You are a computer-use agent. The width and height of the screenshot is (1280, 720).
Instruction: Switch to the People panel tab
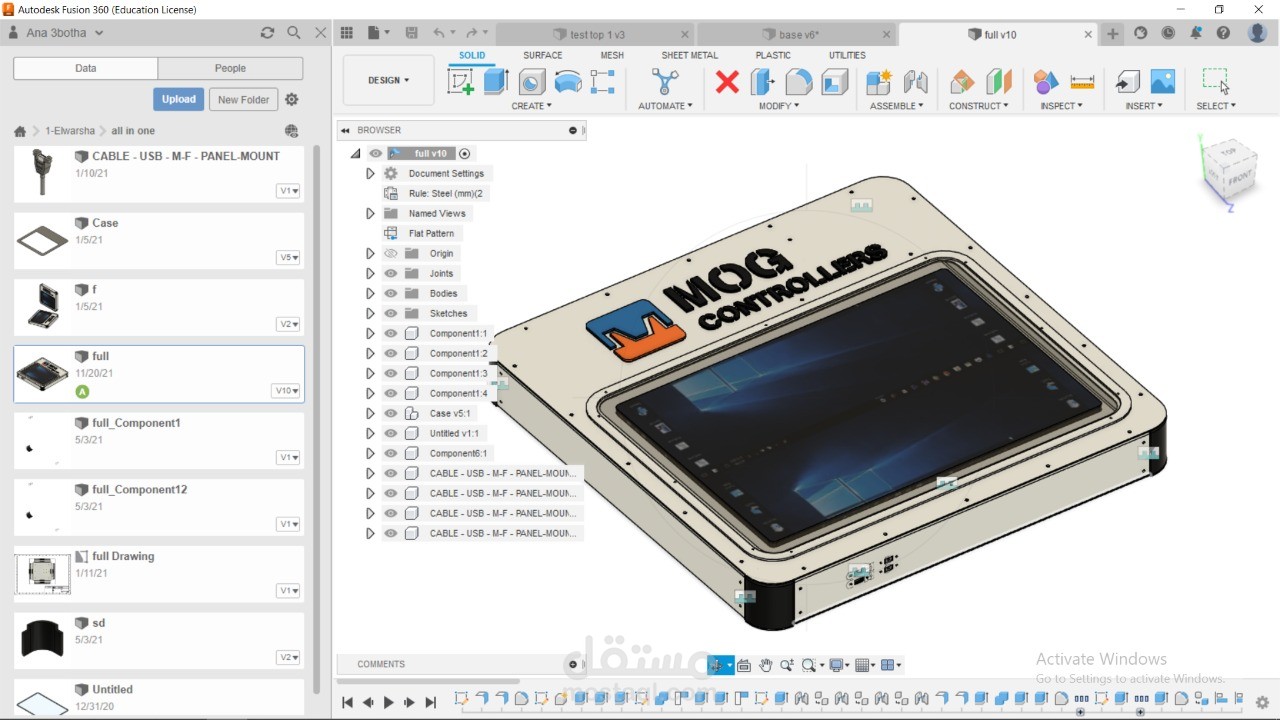tap(230, 68)
